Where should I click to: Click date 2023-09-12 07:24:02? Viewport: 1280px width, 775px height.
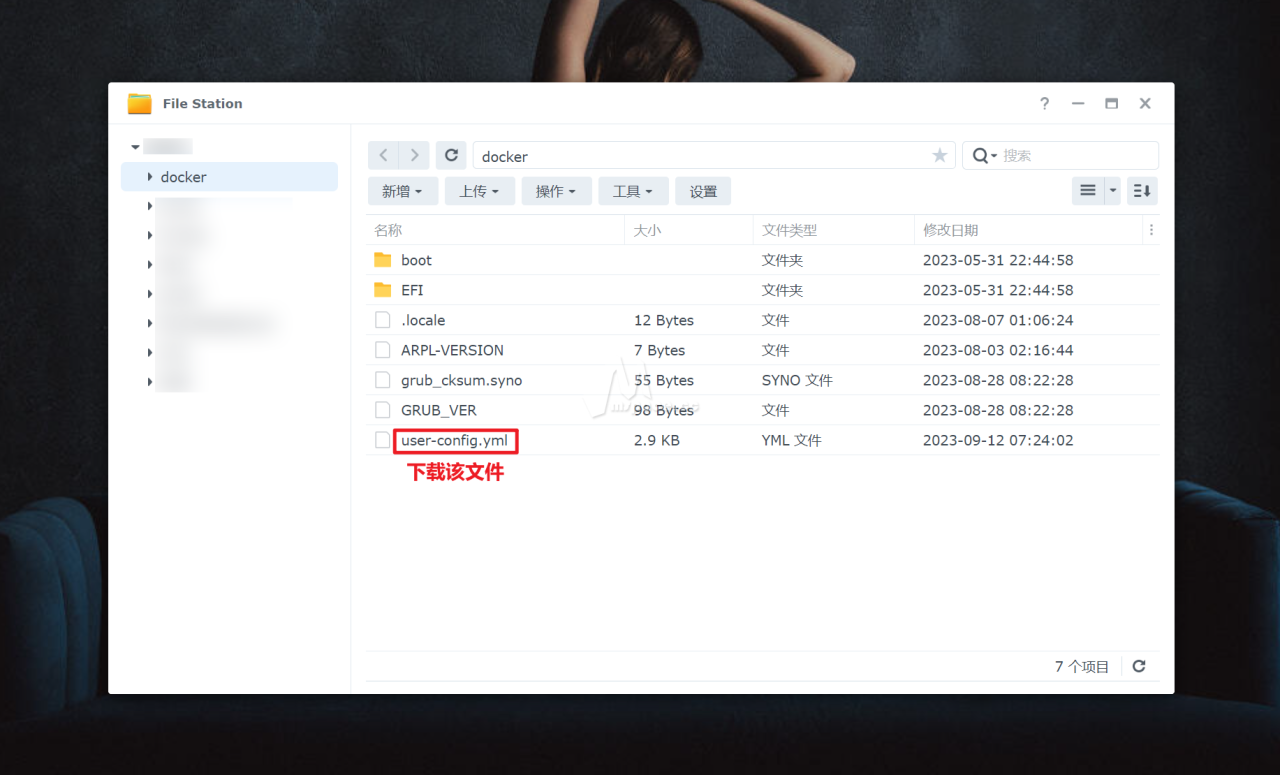997,440
